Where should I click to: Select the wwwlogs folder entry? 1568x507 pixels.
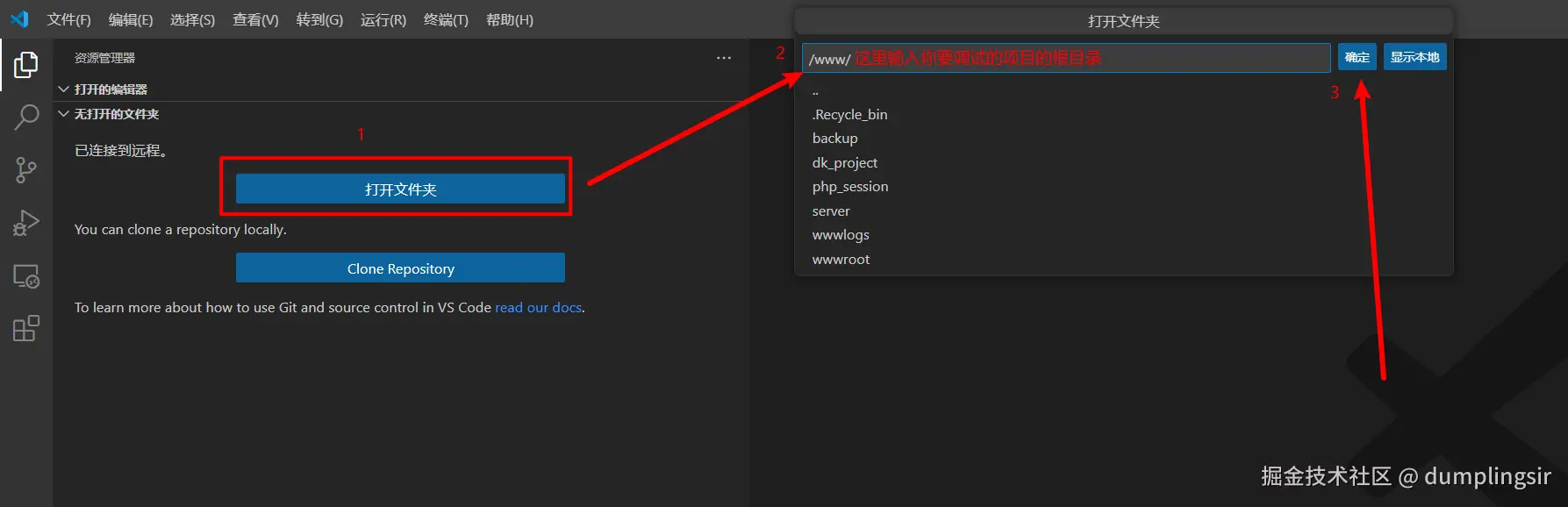1123,235
